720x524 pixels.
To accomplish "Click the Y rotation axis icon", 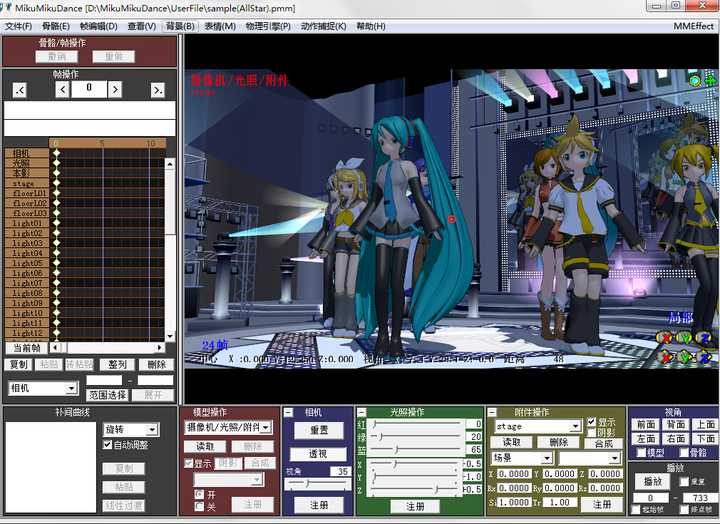I will (x=684, y=338).
